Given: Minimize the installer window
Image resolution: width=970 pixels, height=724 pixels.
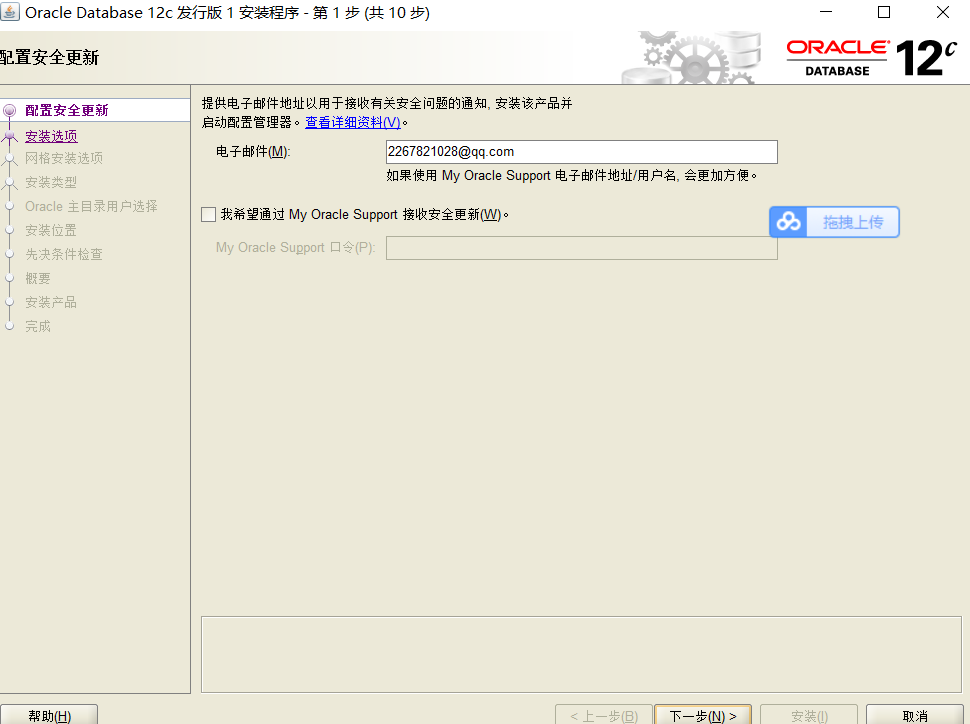Looking at the screenshot, I should coord(826,12).
